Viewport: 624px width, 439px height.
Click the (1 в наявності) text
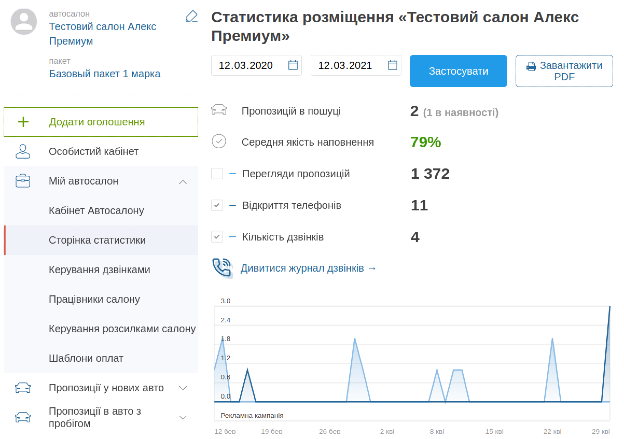[x=460, y=113]
